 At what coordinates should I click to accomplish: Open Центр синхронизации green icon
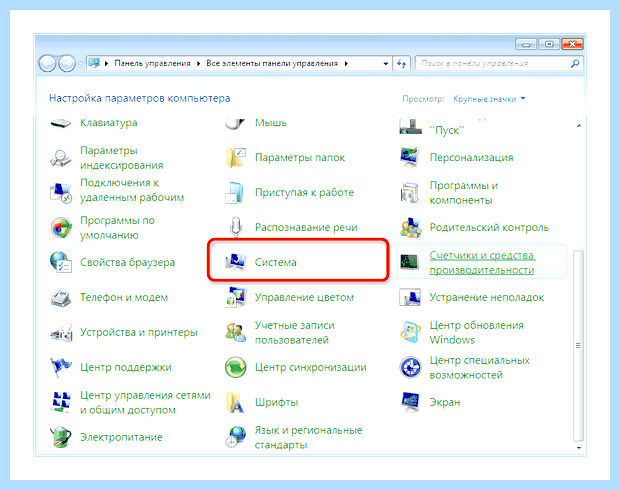[x=236, y=367]
